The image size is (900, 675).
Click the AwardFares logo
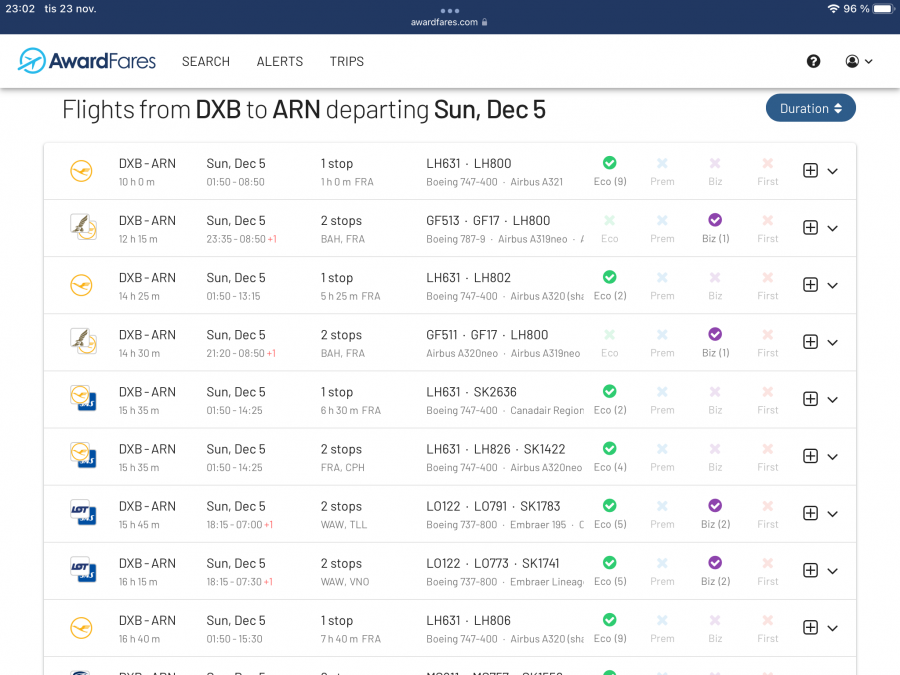[x=87, y=61]
